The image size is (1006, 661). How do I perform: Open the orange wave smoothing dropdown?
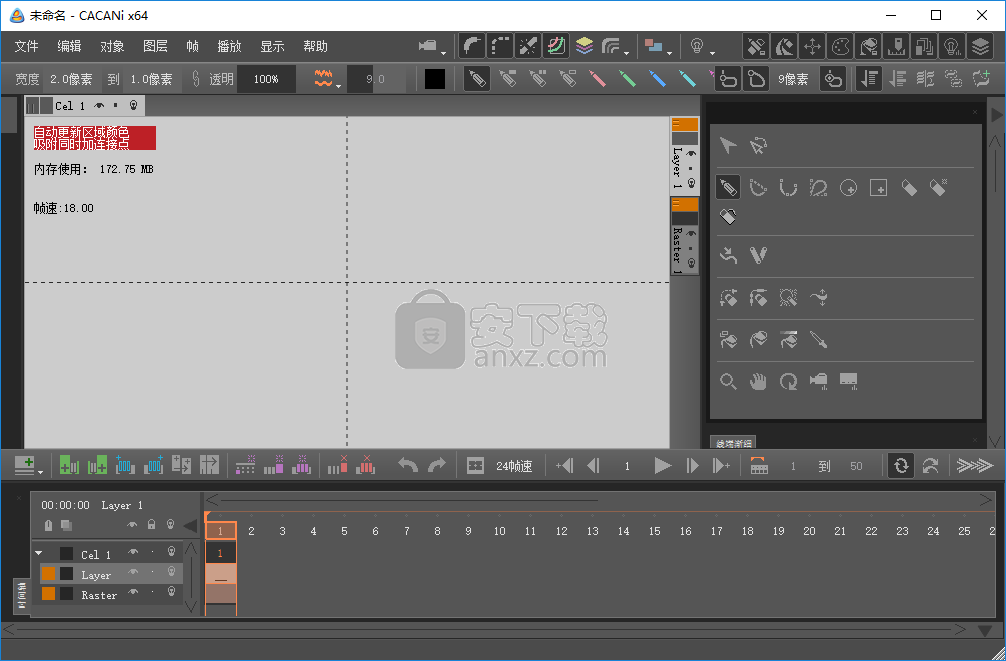coord(338,86)
